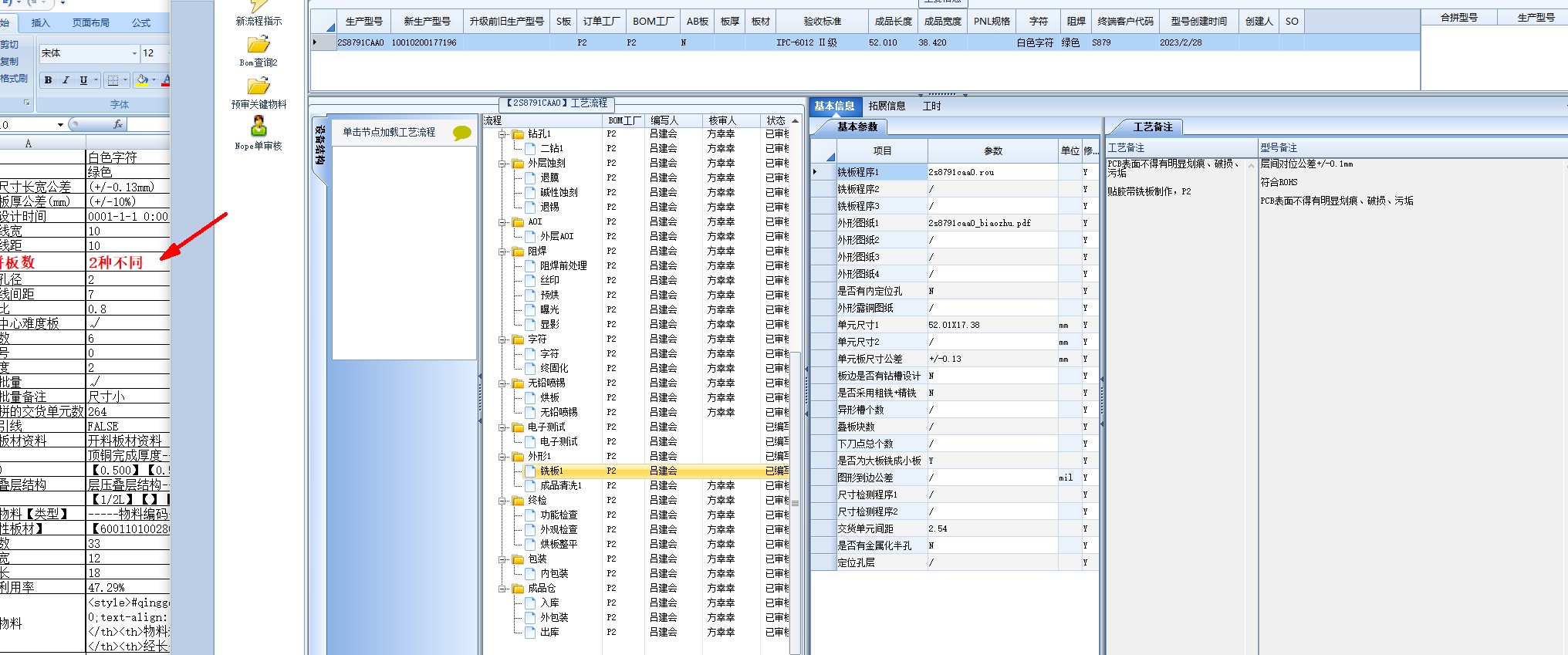Open the clipboard group dialog launcher
Screen dimensions: 1568x655
pyautogui.click(x=27, y=103)
